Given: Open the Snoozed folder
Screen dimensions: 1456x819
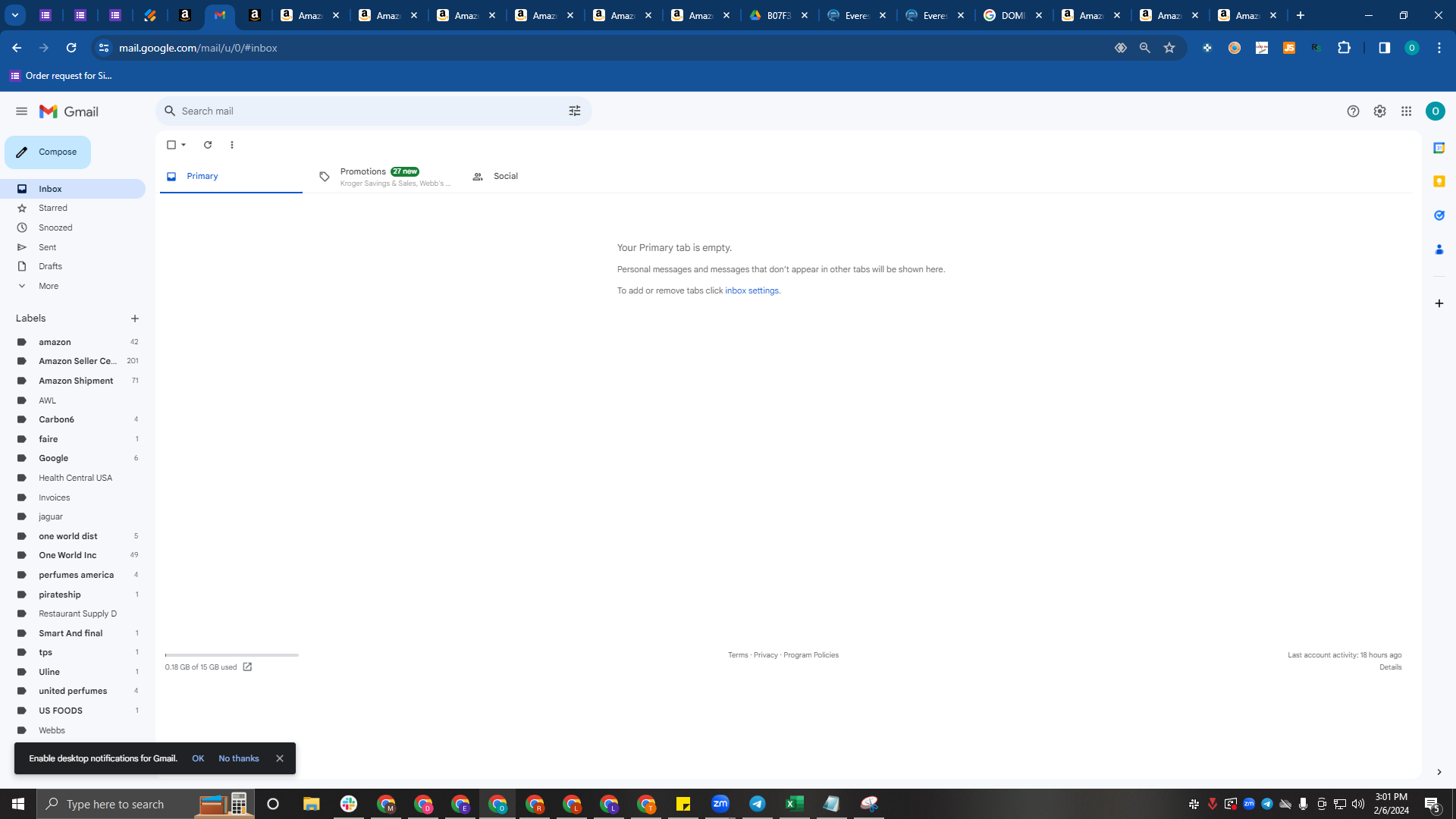Looking at the screenshot, I should [73, 227].
